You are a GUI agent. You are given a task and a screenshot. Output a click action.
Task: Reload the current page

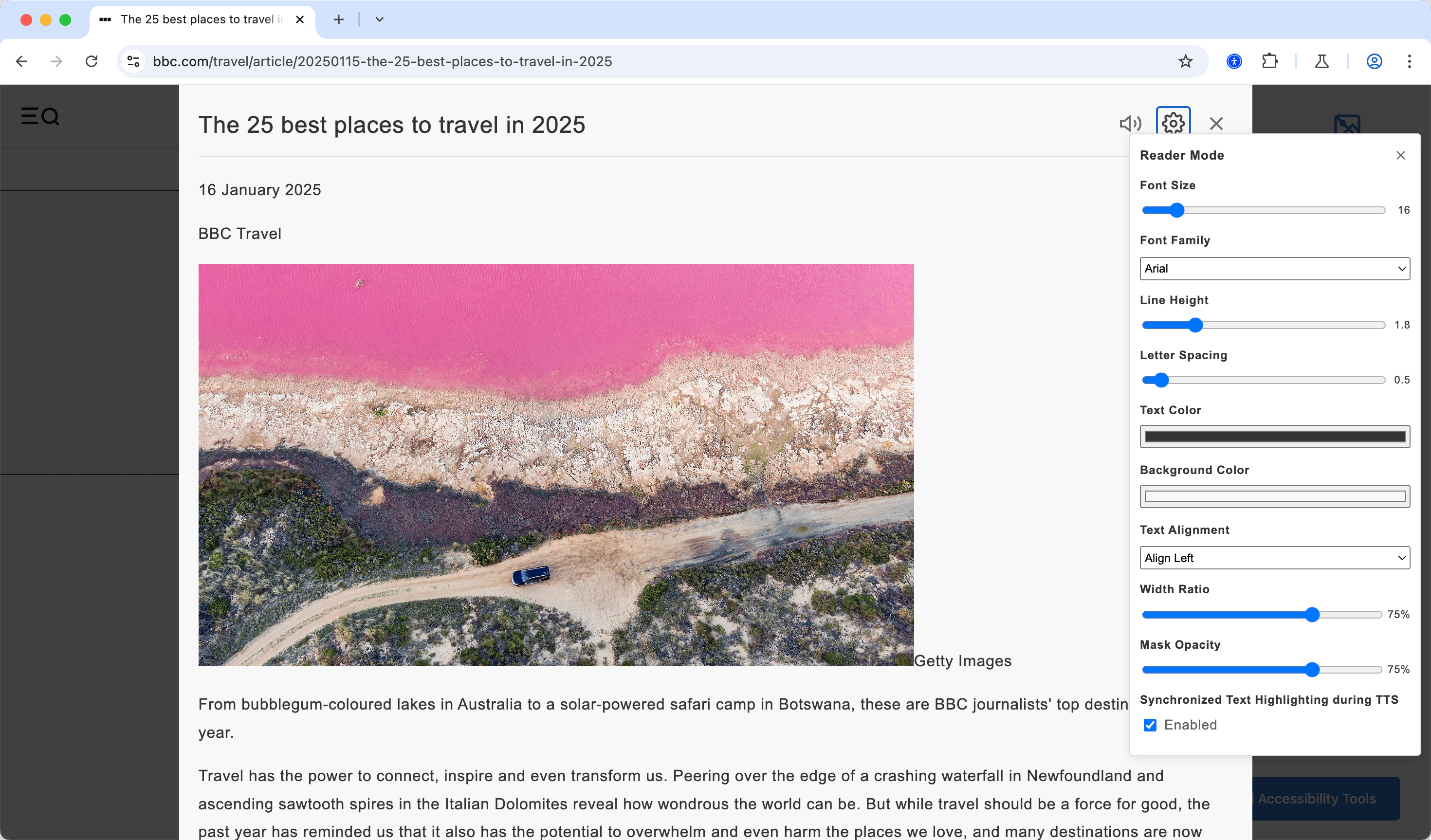[x=92, y=61]
